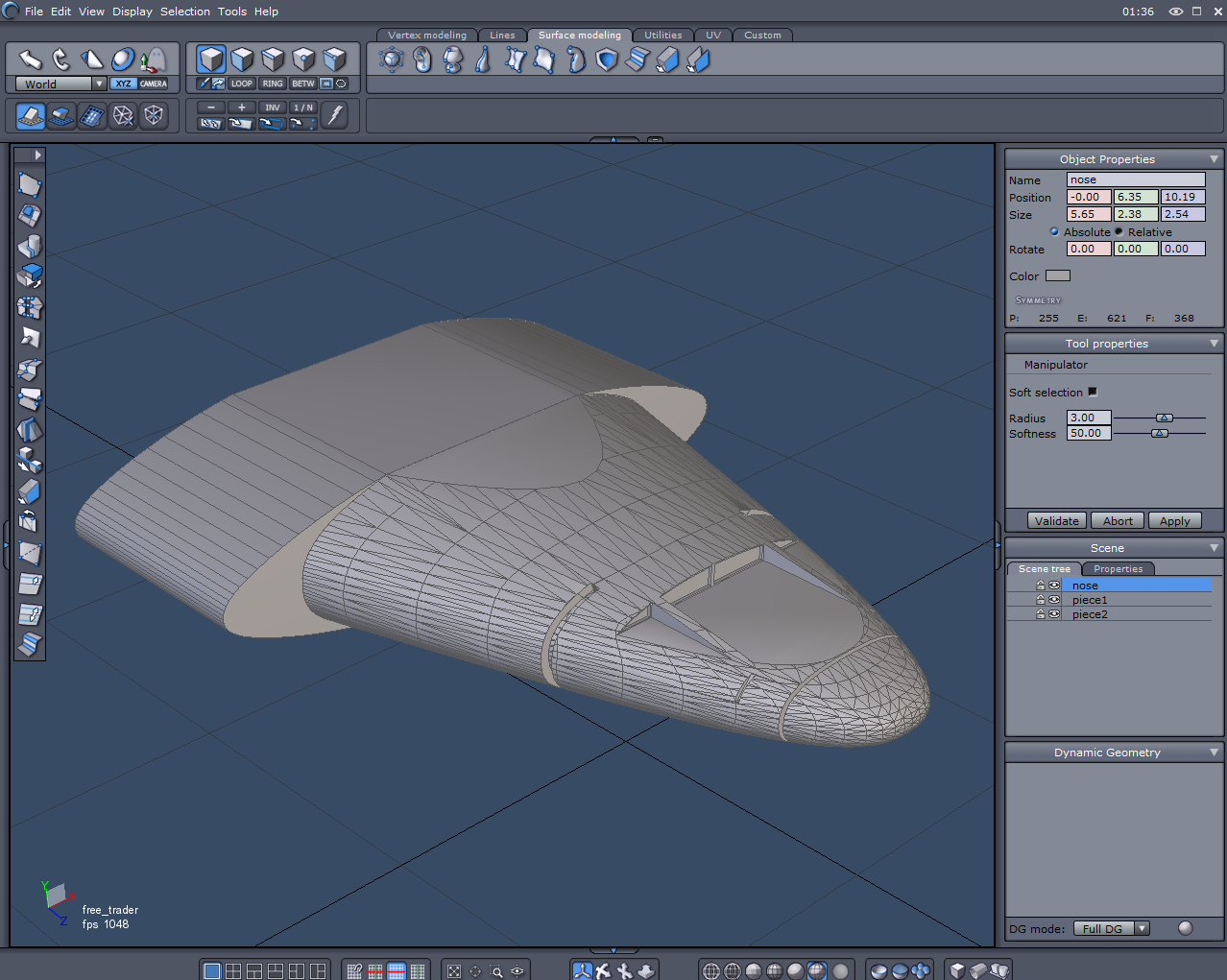Click the Apply button

click(x=1175, y=521)
